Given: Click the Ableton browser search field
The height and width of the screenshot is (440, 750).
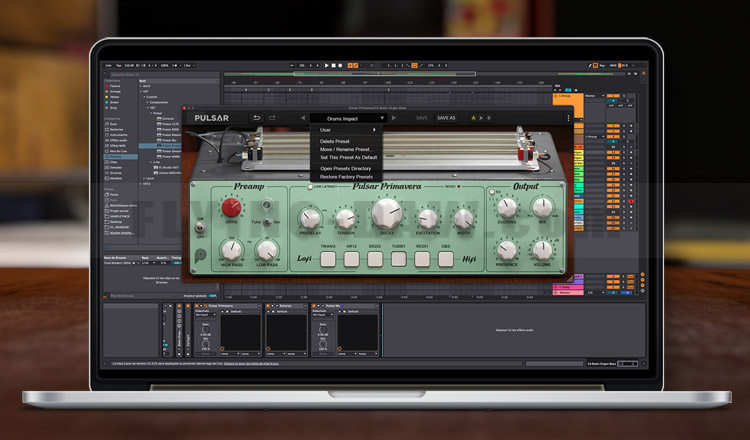Looking at the screenshot, I should tap(163, 75).
